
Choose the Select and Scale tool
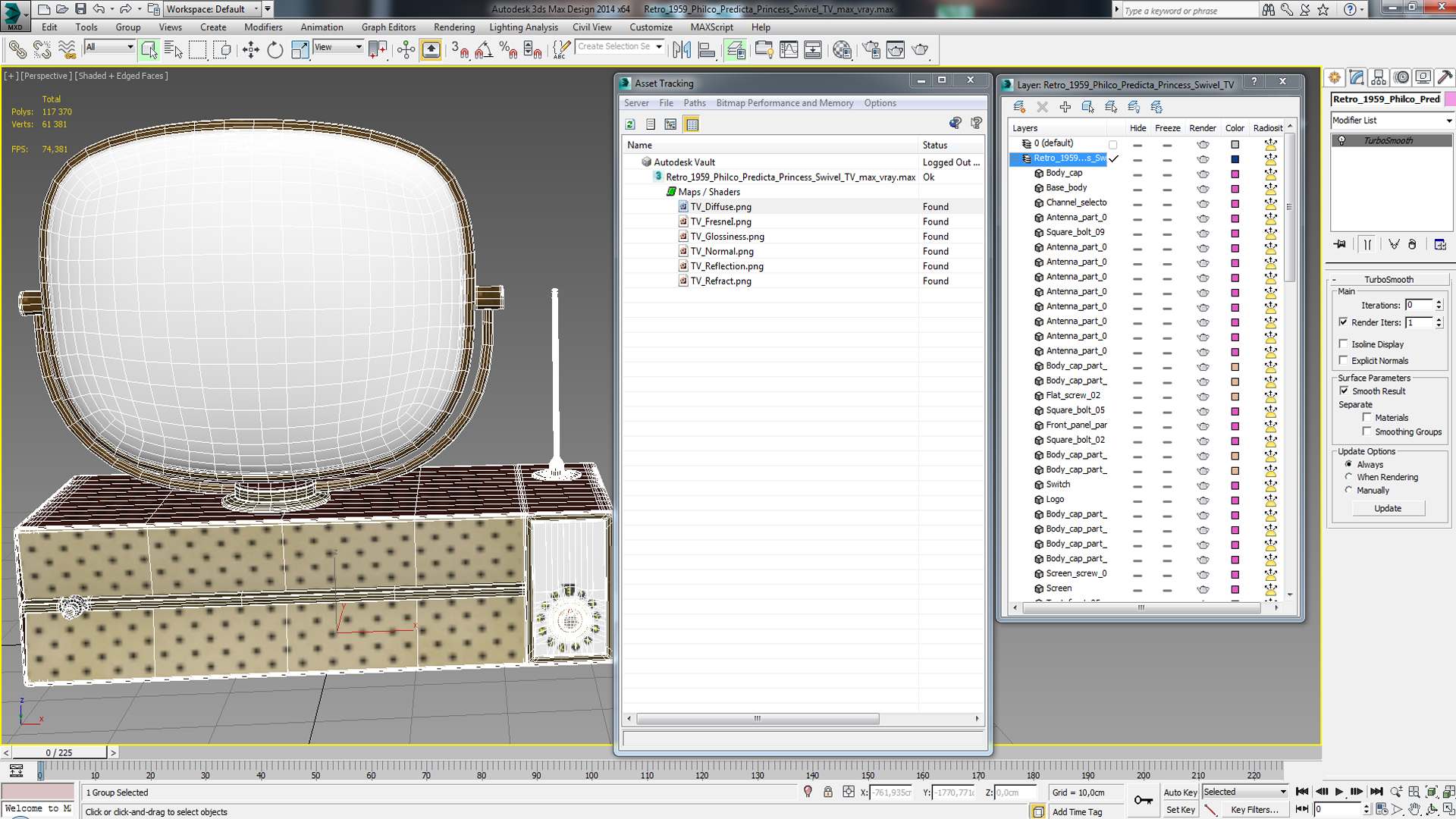click(x=300, y=50)
